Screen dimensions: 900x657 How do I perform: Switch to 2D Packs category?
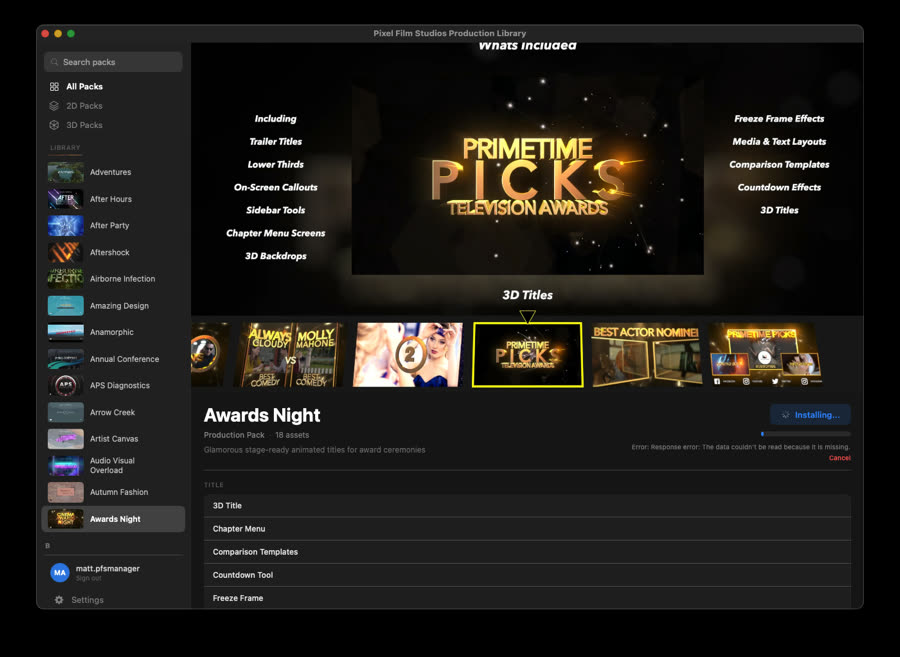pyautogui.click(x=84, y=106)
